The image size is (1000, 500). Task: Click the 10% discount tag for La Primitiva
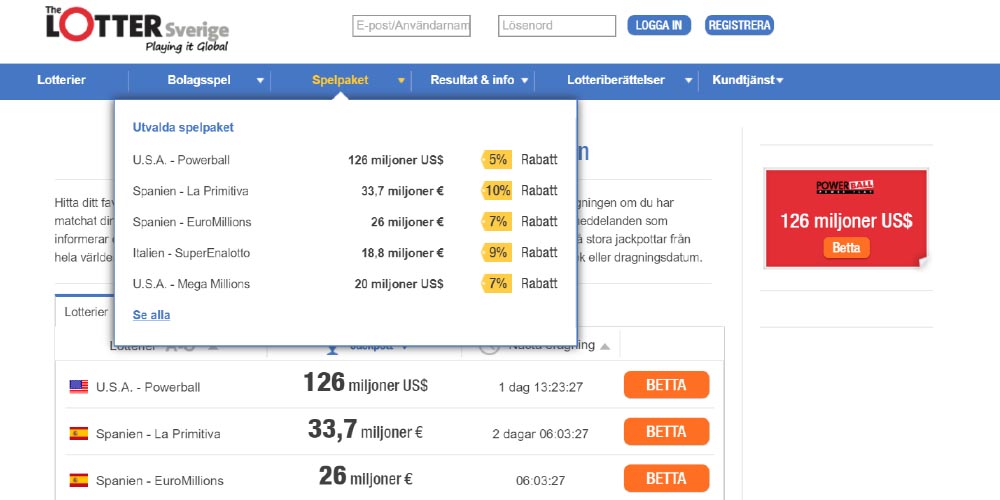pos(497,191)
